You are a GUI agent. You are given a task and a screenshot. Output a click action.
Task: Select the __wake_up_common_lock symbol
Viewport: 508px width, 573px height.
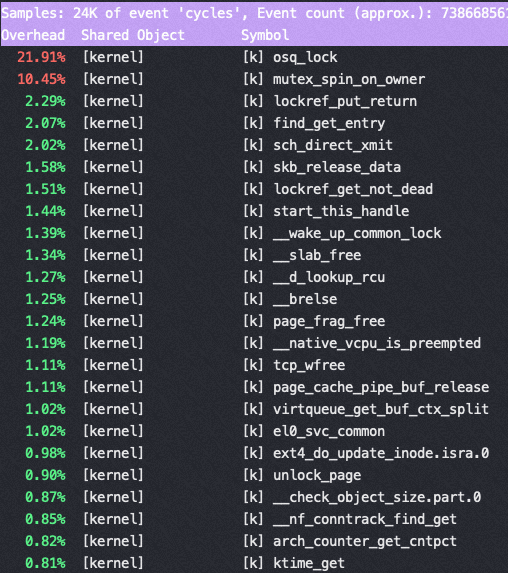tap(357, 234)
